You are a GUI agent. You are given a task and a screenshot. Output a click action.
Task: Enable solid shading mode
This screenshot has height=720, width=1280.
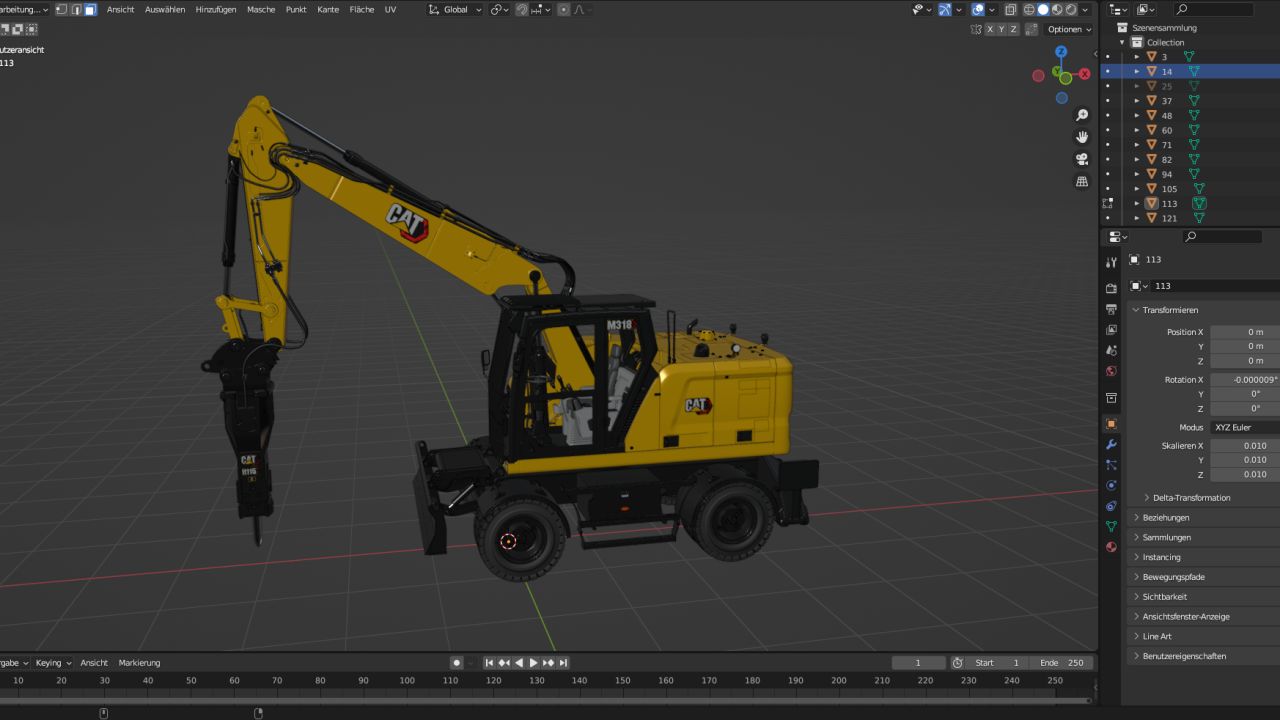point(1043,9)
